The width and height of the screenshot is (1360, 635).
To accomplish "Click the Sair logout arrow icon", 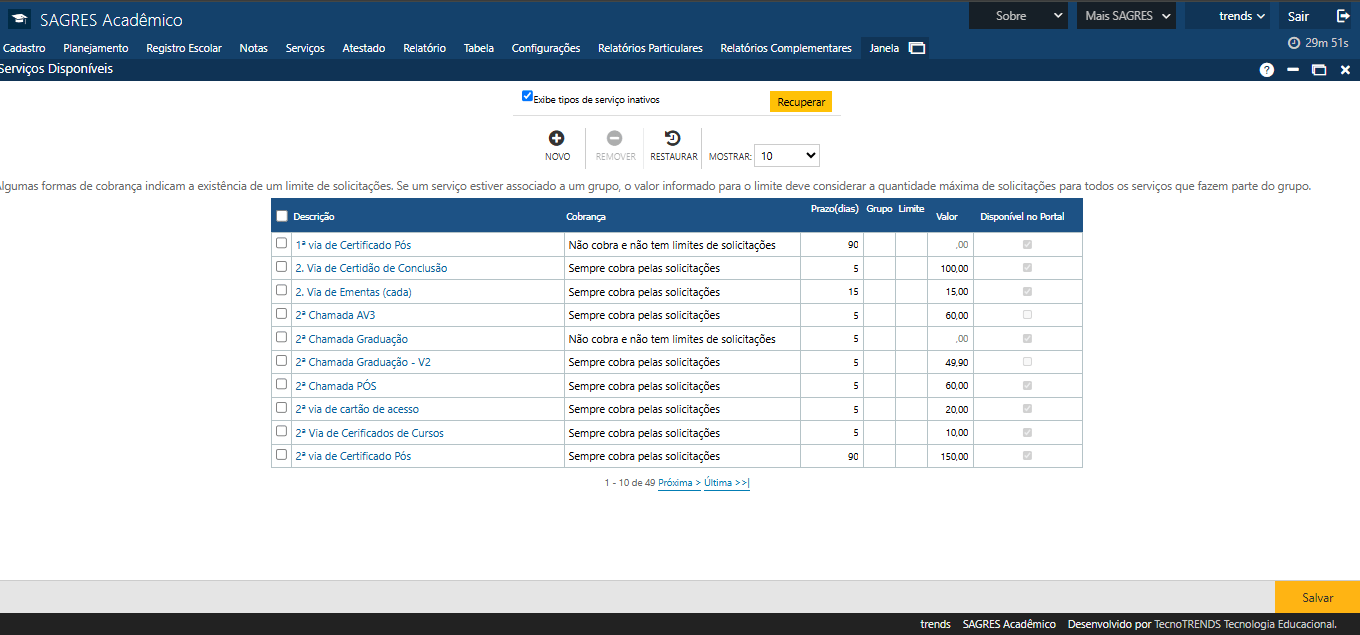I will click(1343, 16).
